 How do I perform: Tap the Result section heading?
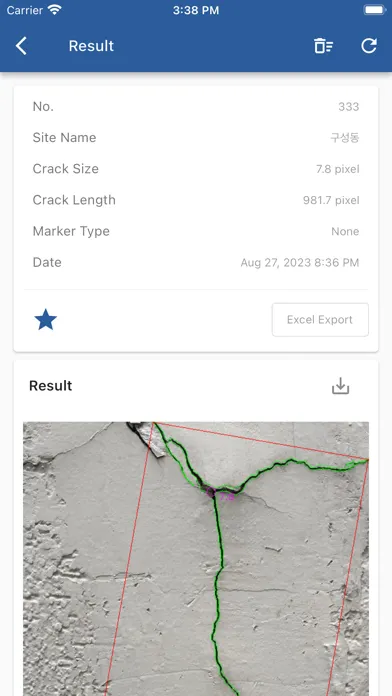click(x=51, y=386)
